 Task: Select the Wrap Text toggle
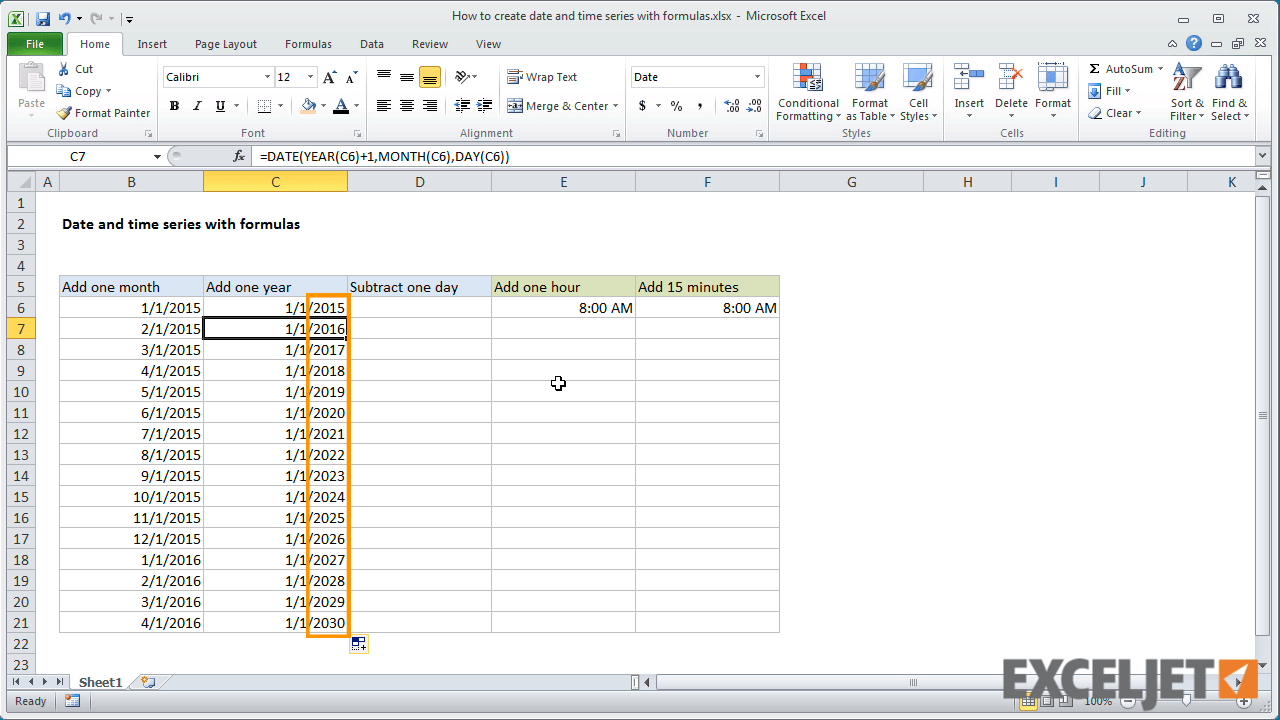543,76
